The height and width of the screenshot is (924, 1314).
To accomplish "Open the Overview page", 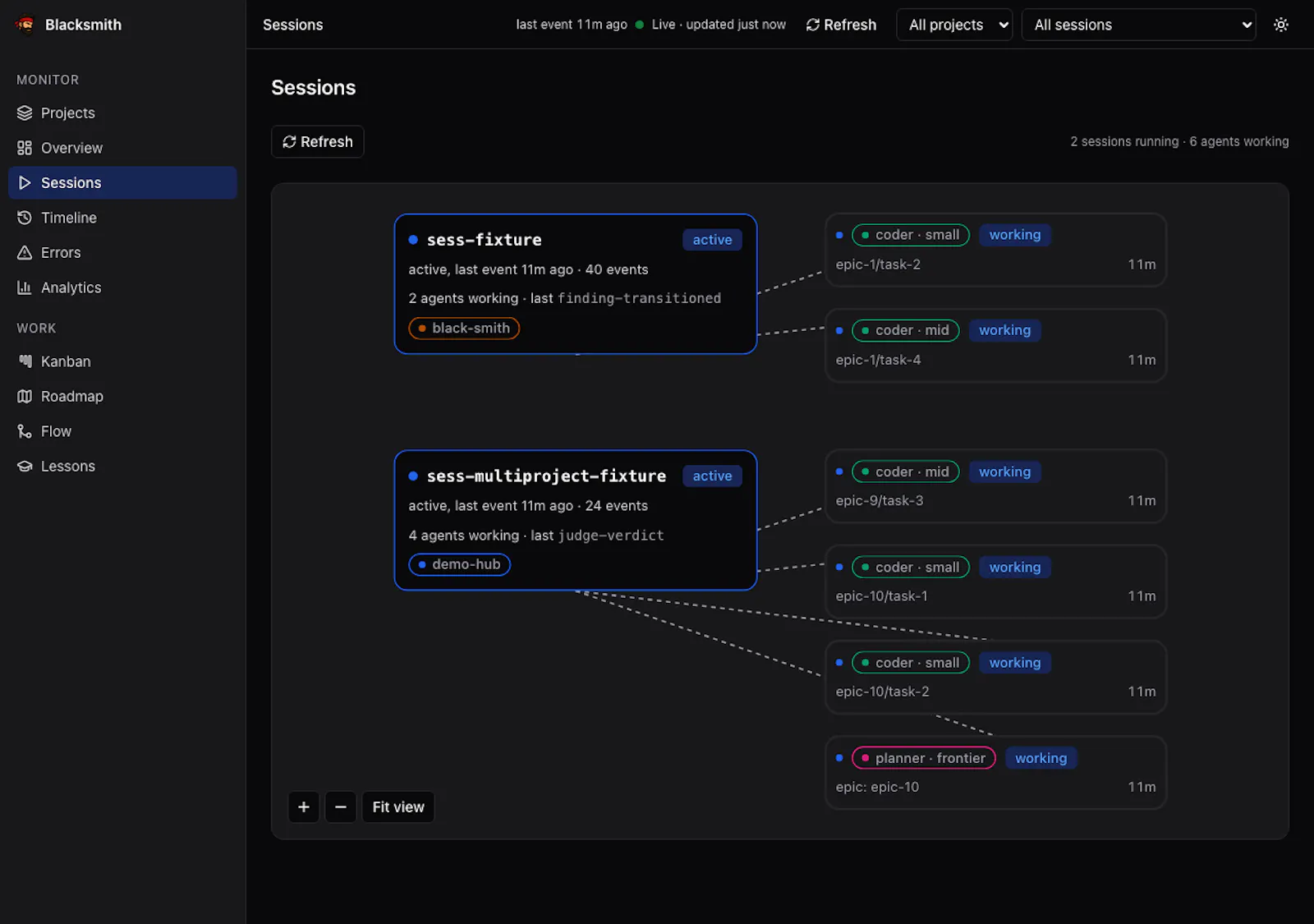I will coord(122,148).
